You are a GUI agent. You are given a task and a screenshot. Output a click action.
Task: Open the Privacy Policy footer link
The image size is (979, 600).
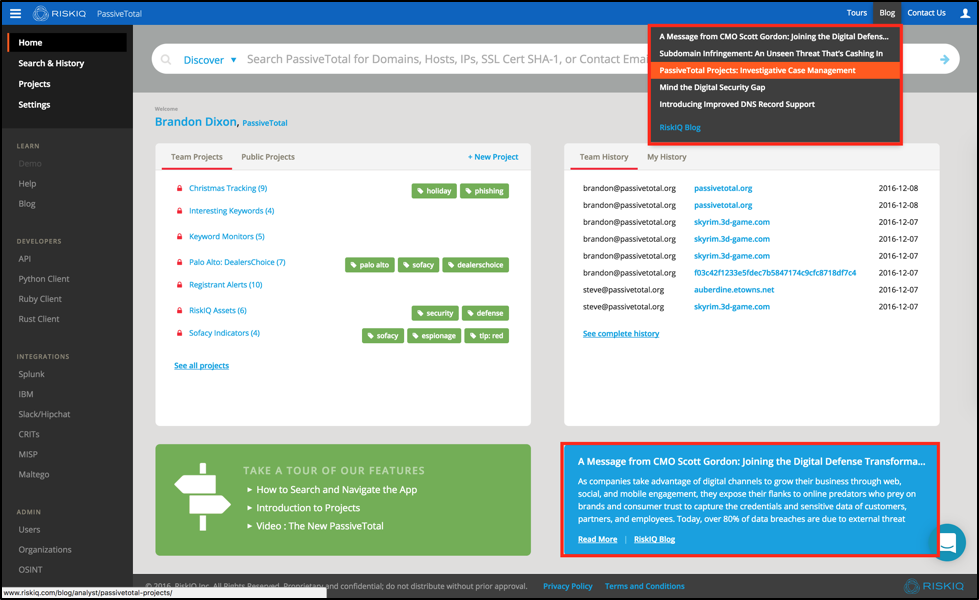[568, 586]
